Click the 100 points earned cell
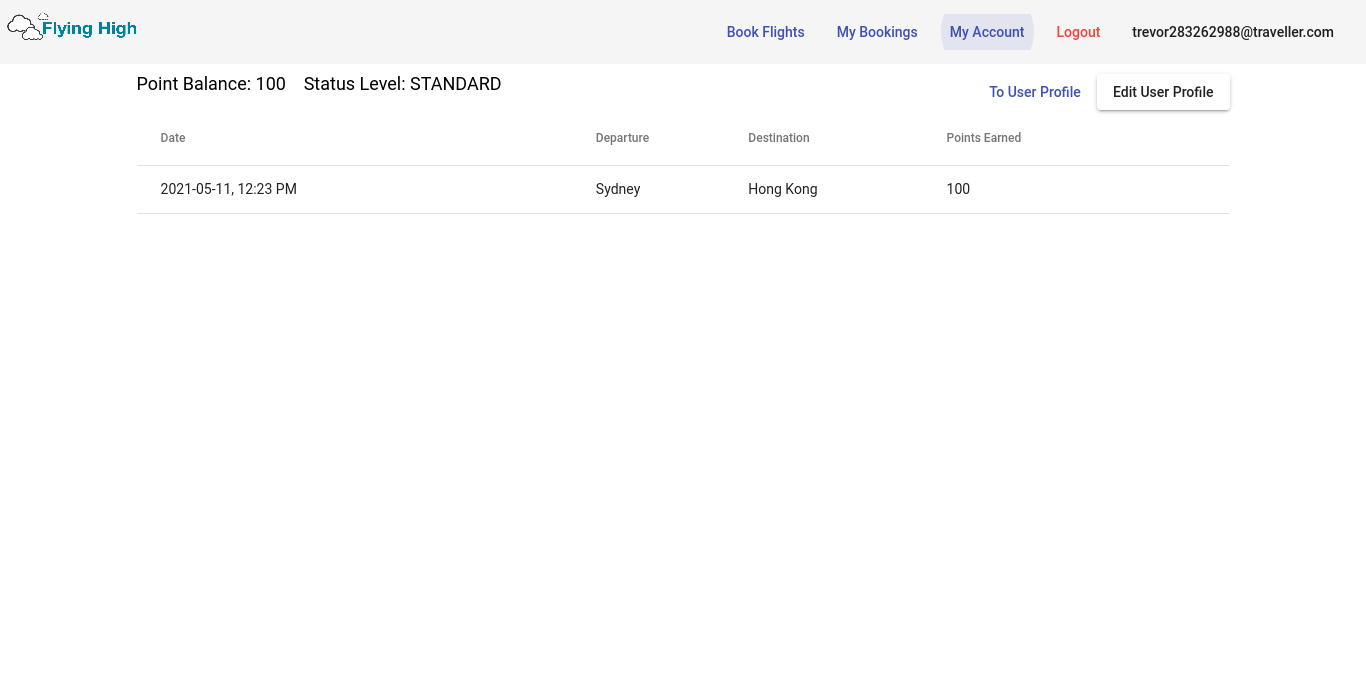This screenshot has height=694, width=1366. click(958, 189)
